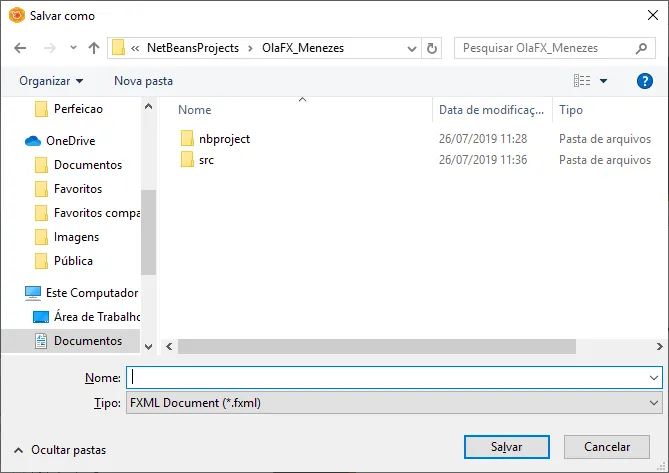
Task: Sort by the Data de modificação column
Action: point(491,110)
